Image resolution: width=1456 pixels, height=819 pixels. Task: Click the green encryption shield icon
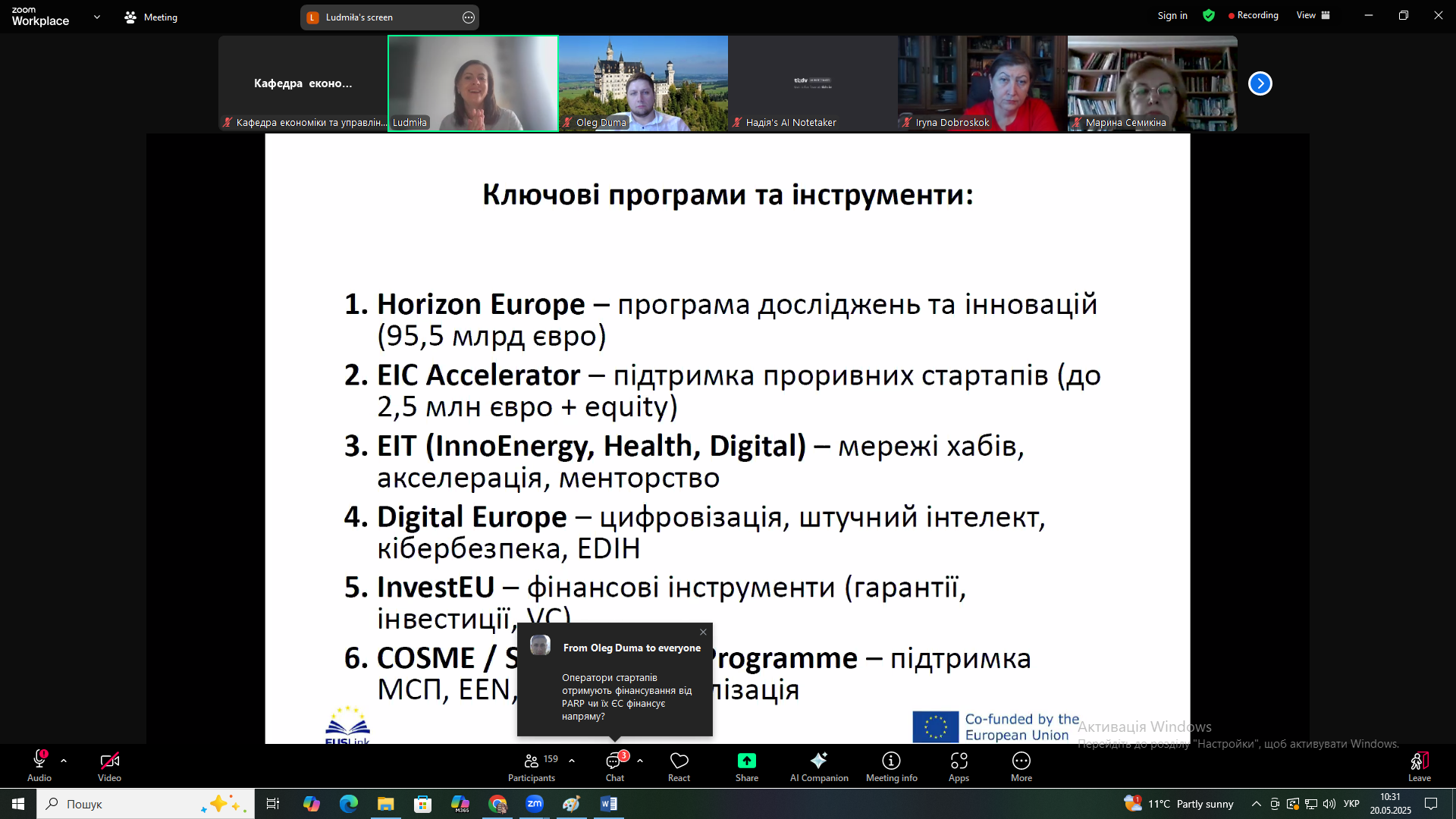point(1209,15)
